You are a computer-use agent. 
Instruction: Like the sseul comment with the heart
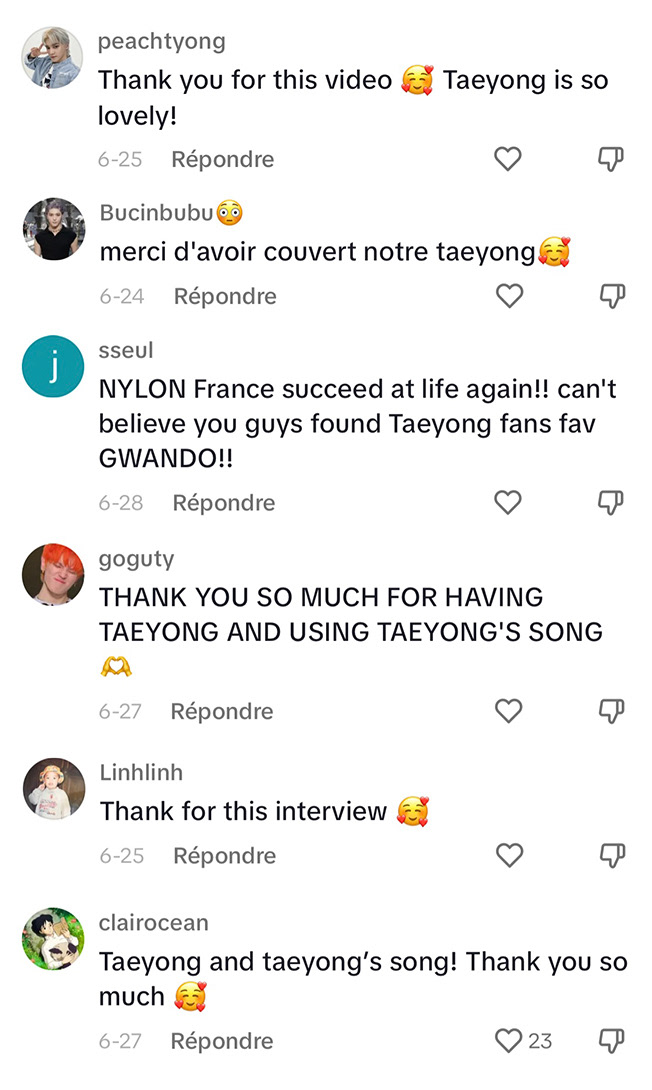[507, 502]
